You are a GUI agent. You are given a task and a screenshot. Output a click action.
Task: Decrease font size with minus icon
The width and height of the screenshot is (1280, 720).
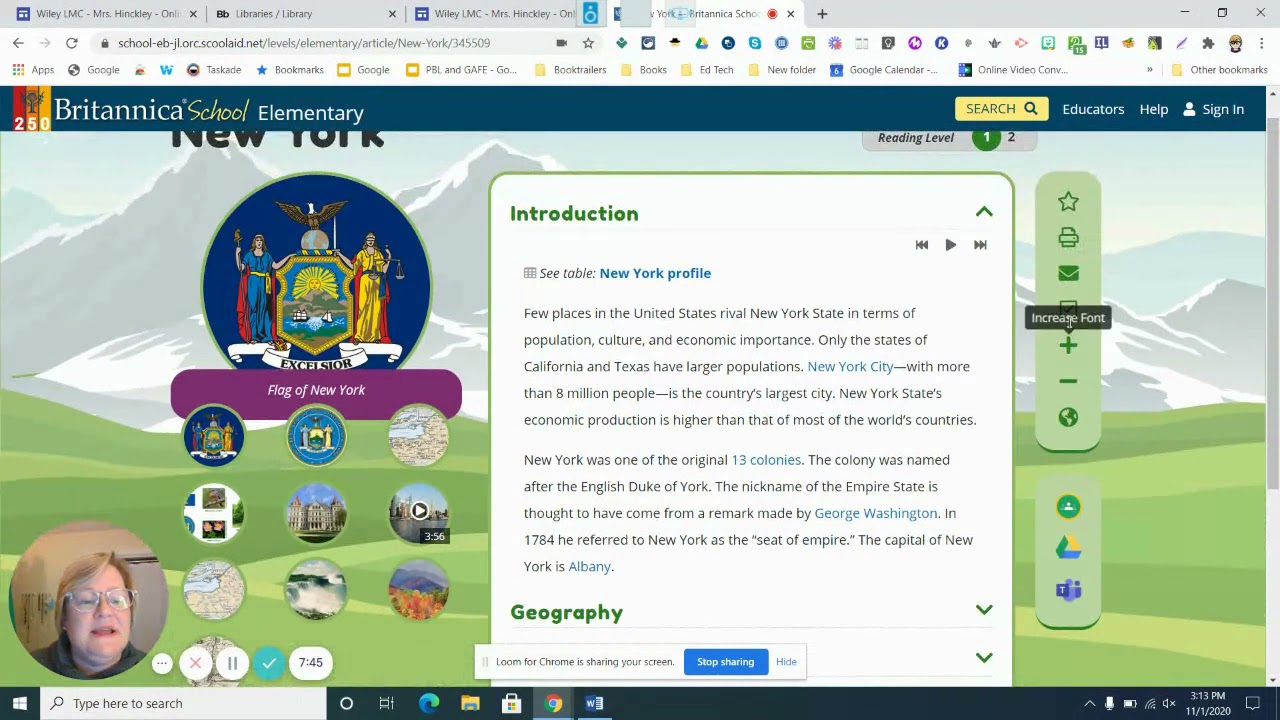1068,382
